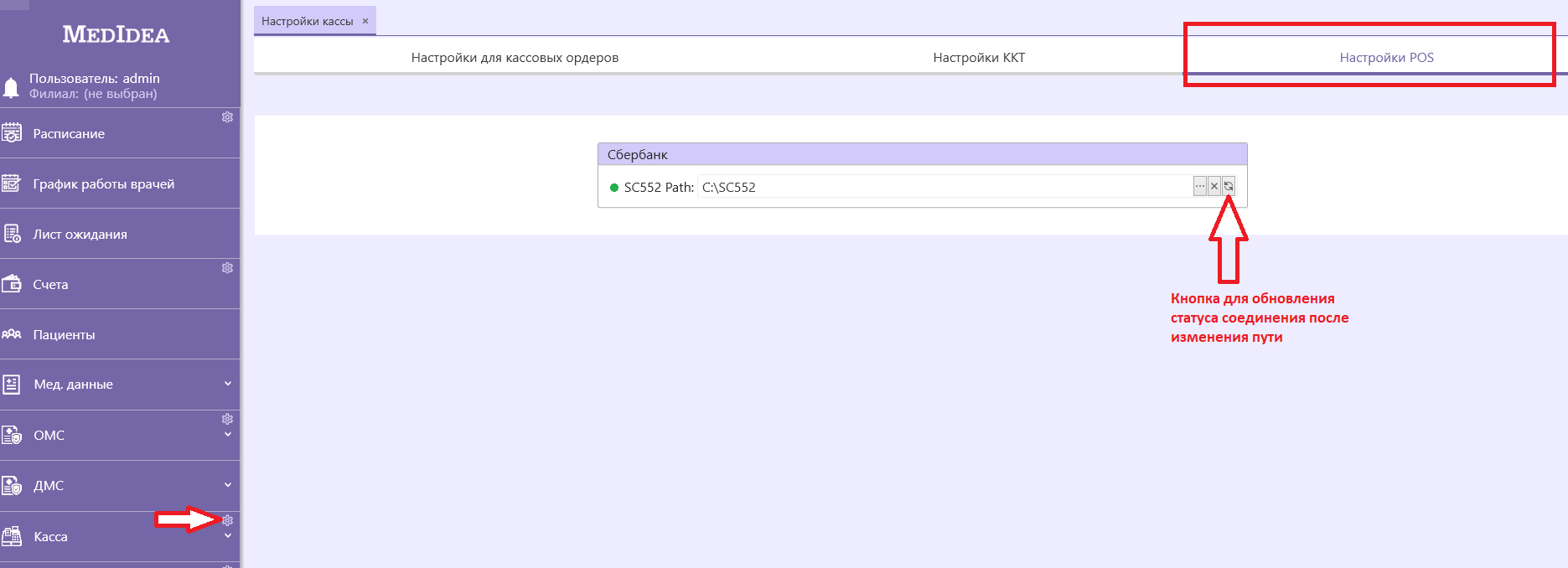
Task: Refresh SC552 connection status
Action: (x=1229, y=186)
